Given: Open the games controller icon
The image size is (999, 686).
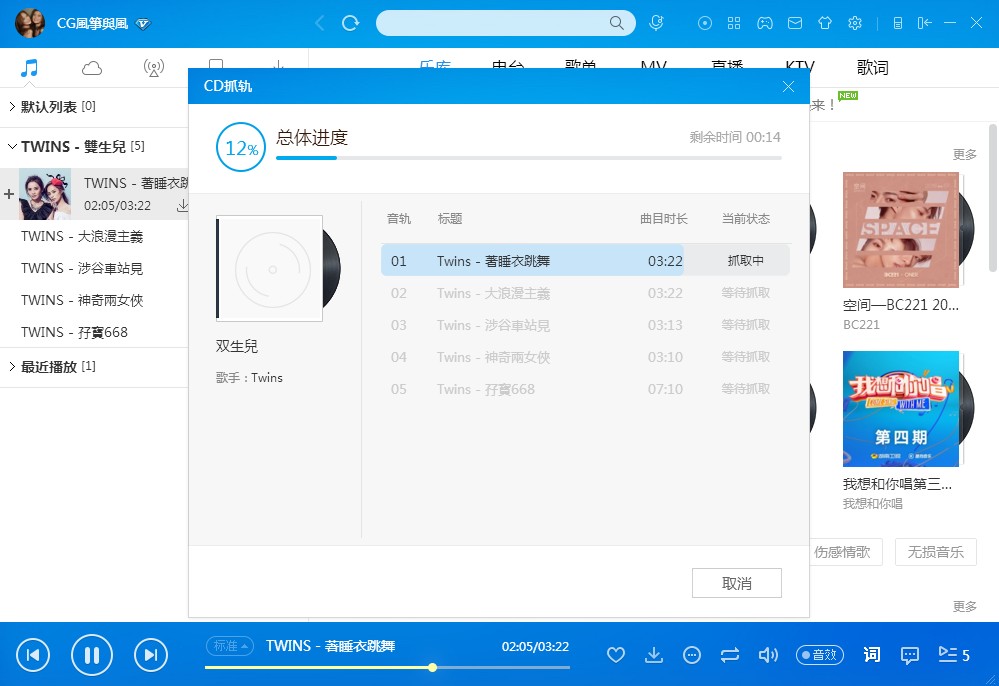Looking at the screenshot, I should click(765, 24).
